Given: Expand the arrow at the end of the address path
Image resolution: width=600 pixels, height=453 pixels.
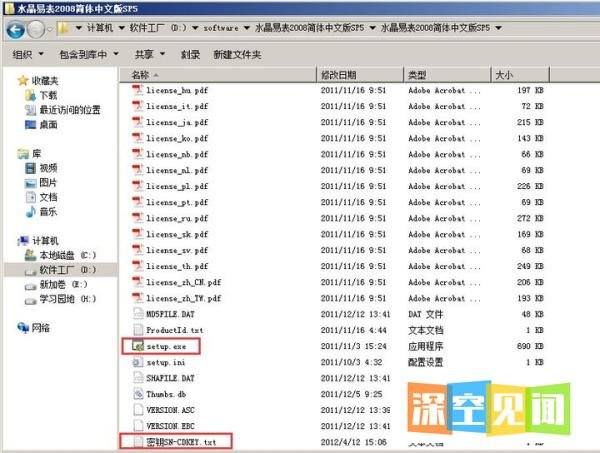Looking at the screenshot, I should (x=499, y=28).
